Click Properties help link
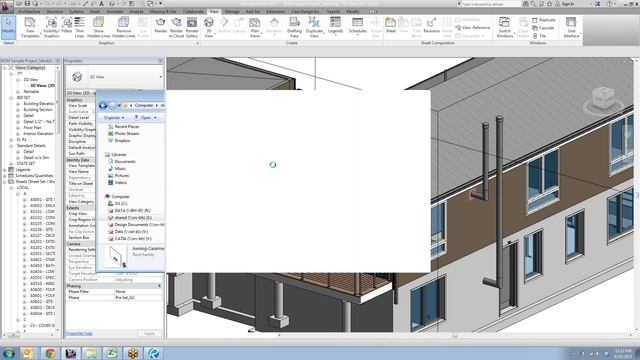This screenshot has height=360, width=640. (79, 333)
